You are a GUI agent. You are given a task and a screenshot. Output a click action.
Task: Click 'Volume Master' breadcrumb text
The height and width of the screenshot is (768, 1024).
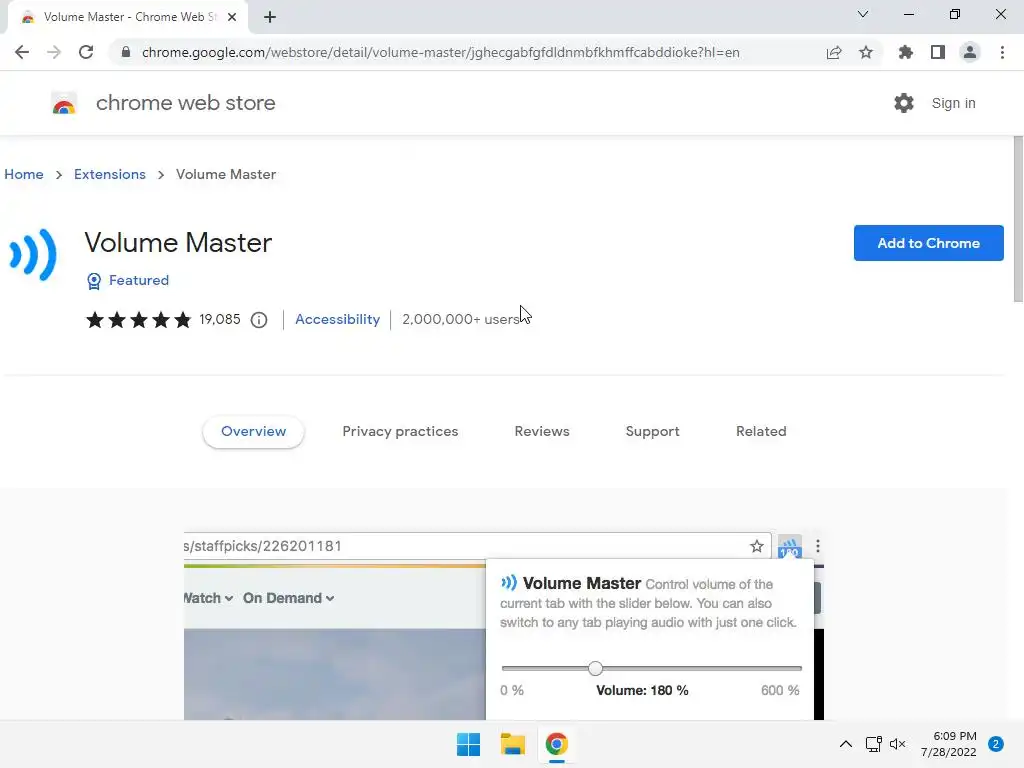226,174
